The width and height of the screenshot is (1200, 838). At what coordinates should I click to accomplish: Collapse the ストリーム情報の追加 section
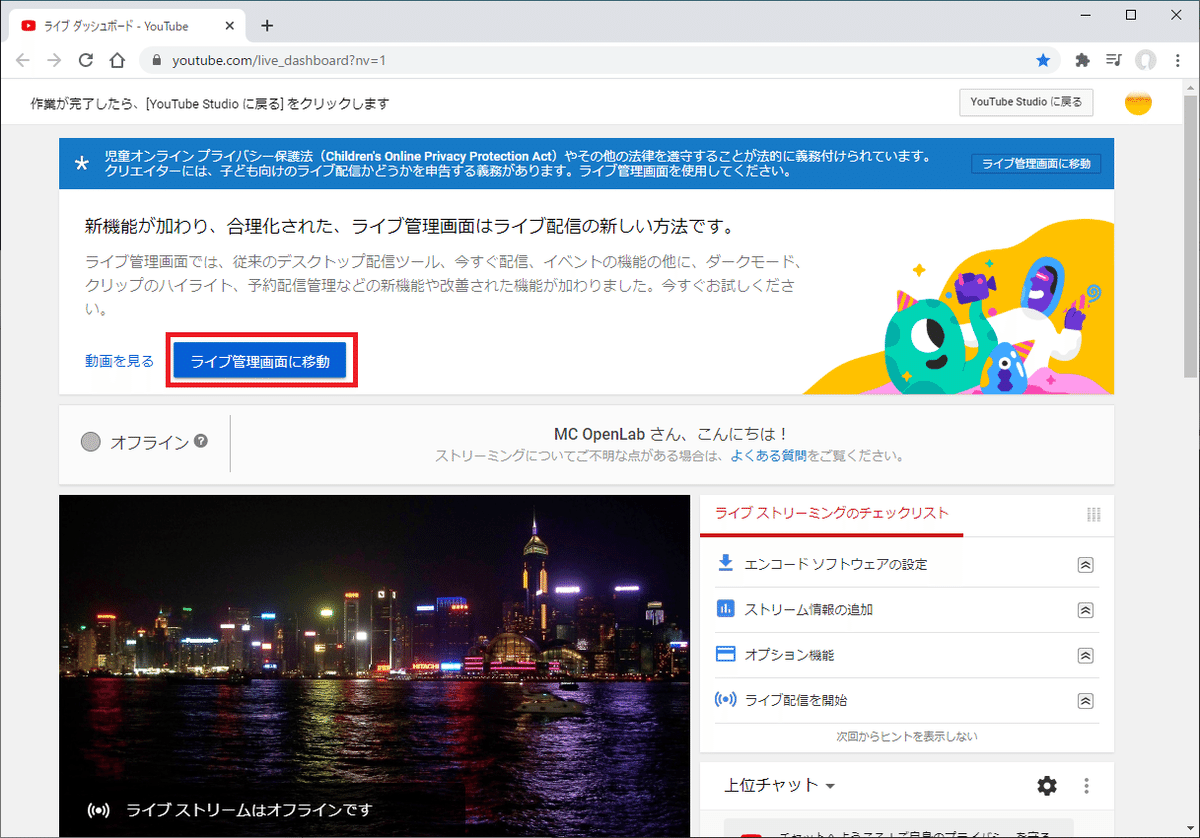pyautogui.click(x=1085, y=610)
